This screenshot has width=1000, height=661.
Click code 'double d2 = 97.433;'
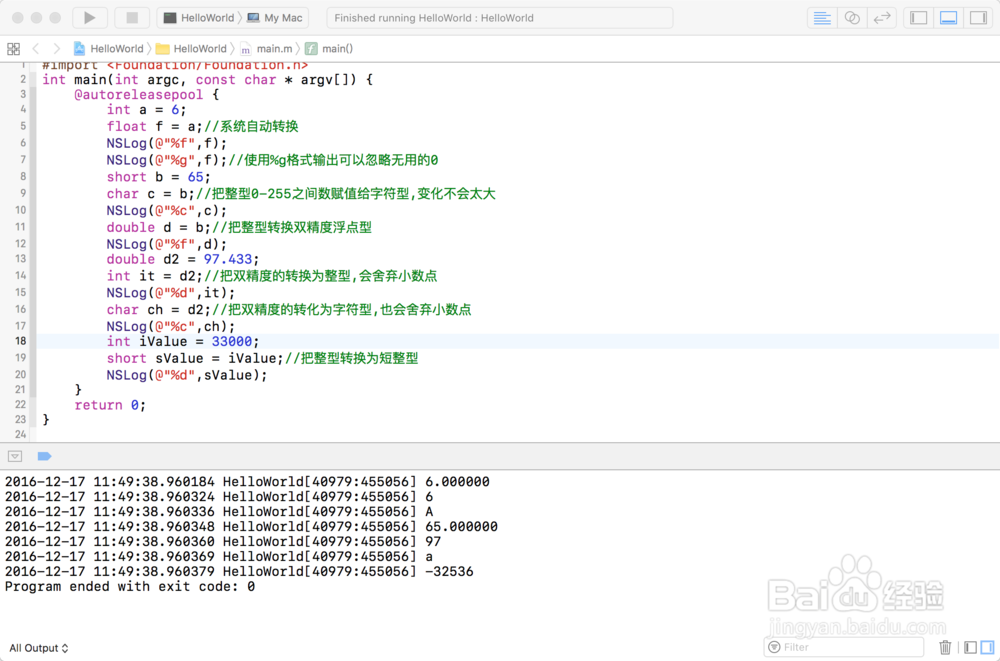183,259
